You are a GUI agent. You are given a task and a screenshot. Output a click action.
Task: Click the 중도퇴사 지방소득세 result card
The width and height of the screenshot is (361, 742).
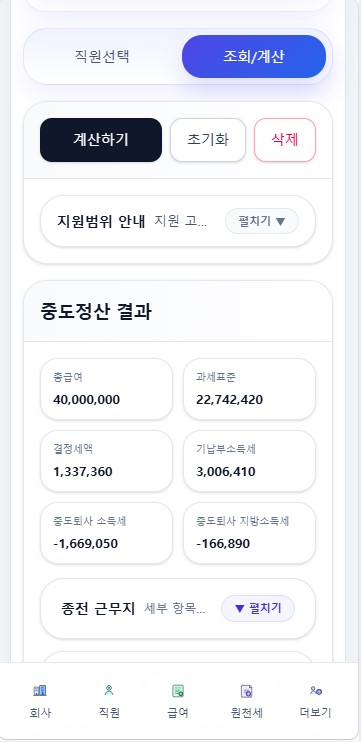249,533
